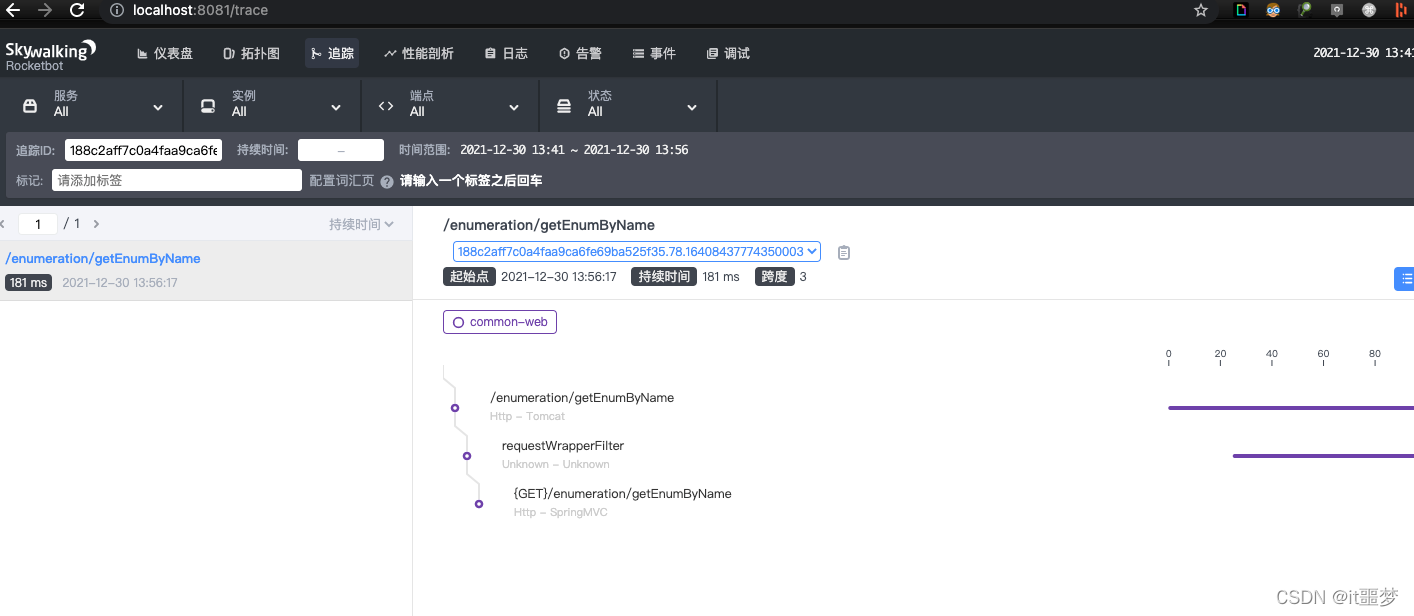Image resolution: width=1414 pixels, height=616 pixels.
Task: Go to previous page of trace list
Action: coord(3,224)
